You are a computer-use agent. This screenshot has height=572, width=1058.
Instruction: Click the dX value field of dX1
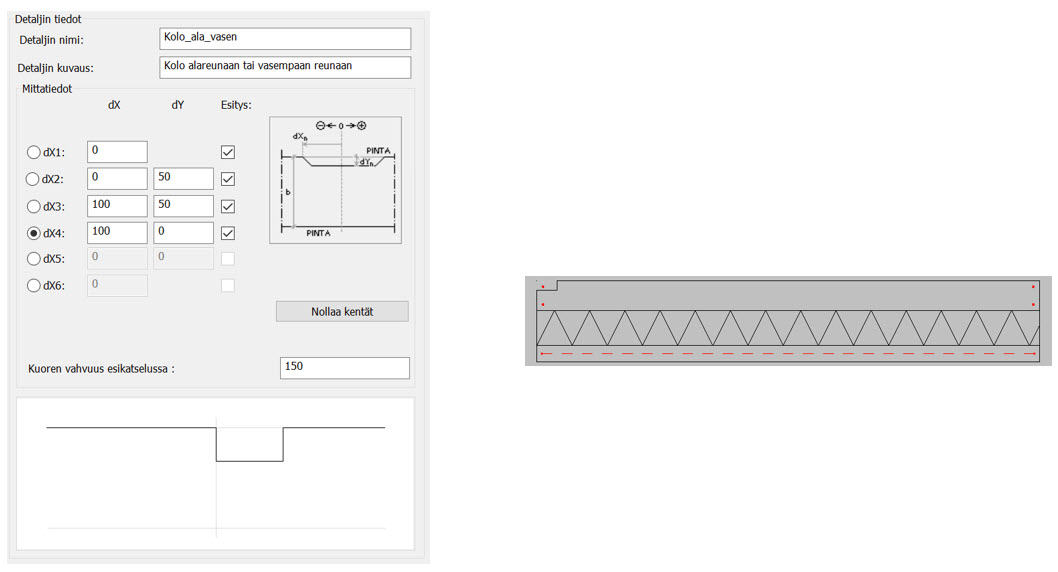(117, 152)
